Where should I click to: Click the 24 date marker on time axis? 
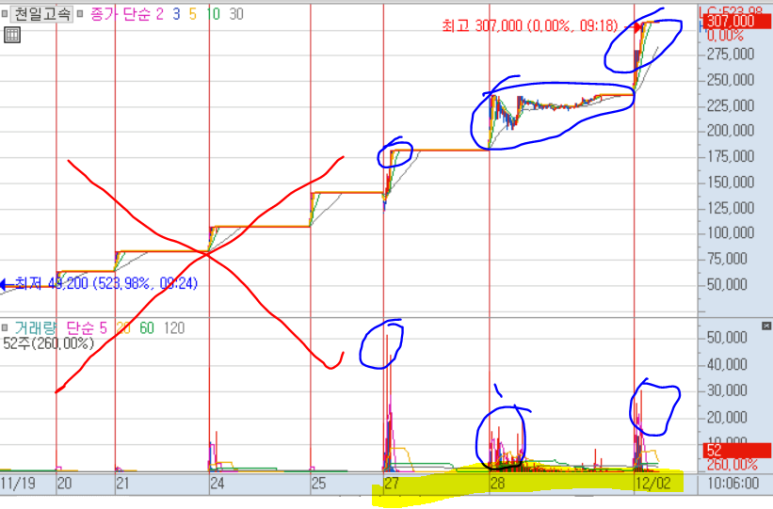pos(217,483)
